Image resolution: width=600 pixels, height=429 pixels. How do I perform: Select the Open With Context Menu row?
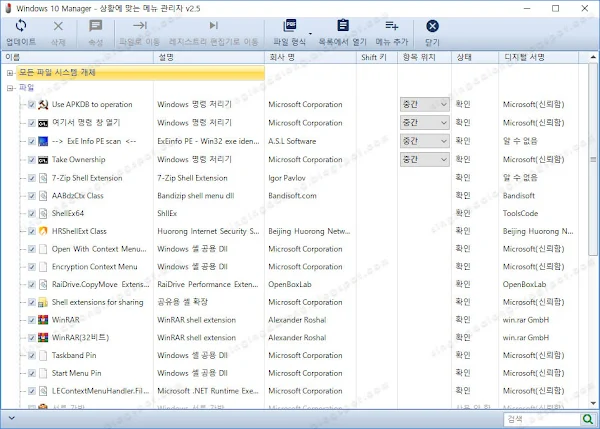[99, 249]
